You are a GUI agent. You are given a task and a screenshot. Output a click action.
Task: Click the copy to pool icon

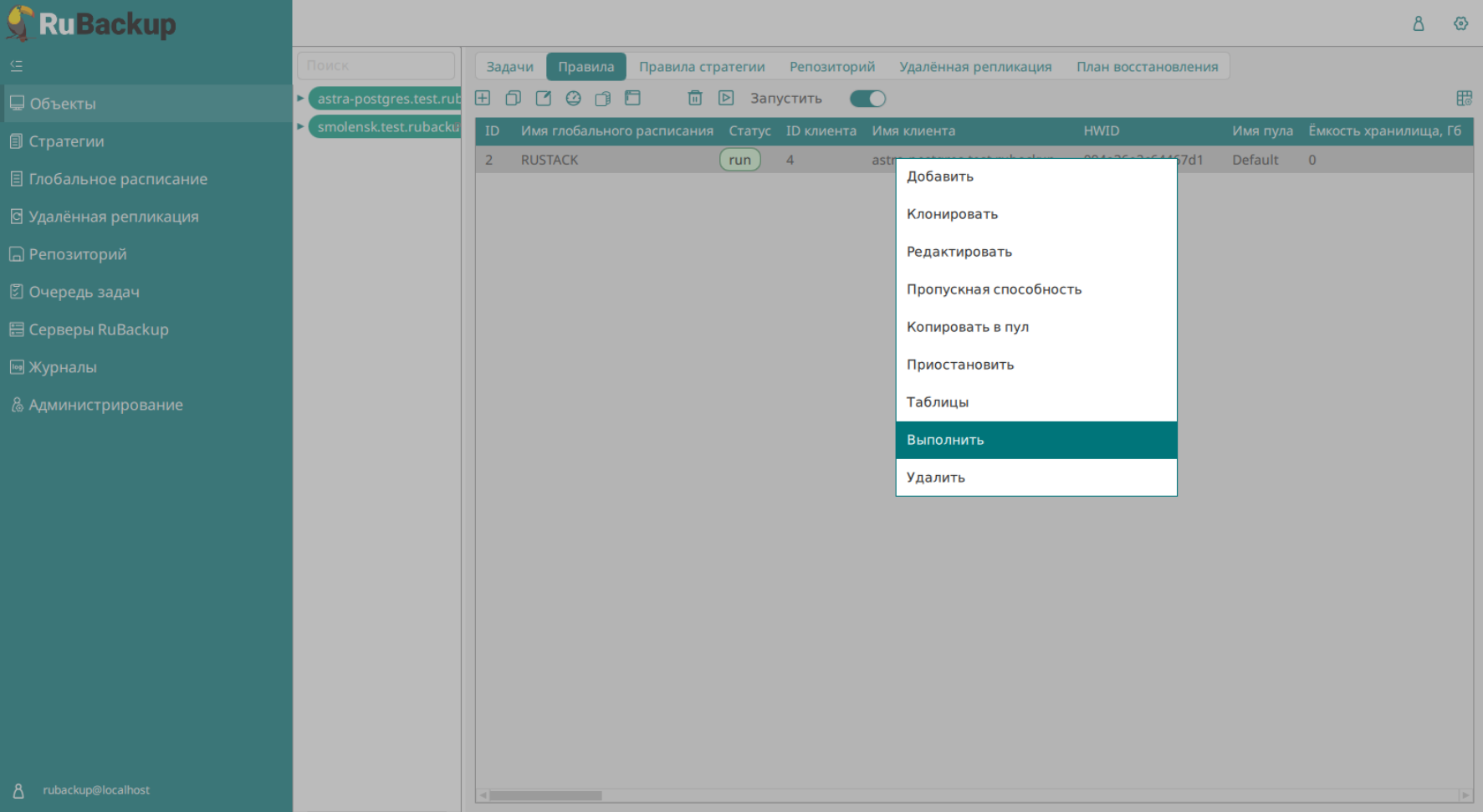tap(602, 99)
